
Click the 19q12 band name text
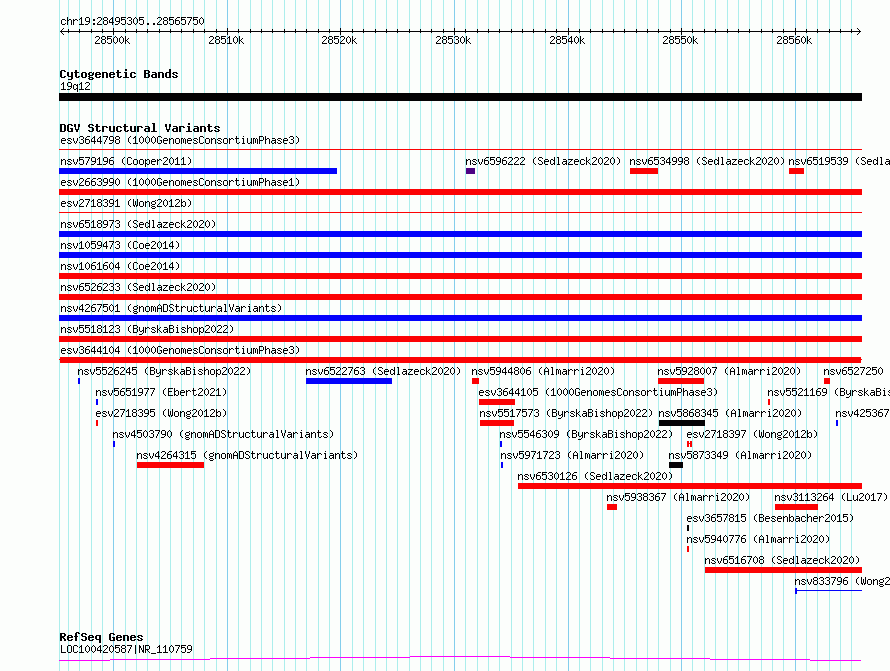point(75,86)
